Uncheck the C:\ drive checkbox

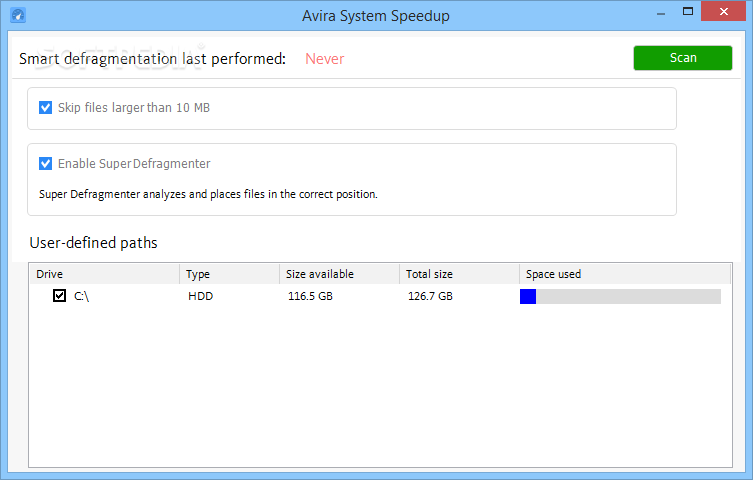pyautogui.click(x=60, y=296)
